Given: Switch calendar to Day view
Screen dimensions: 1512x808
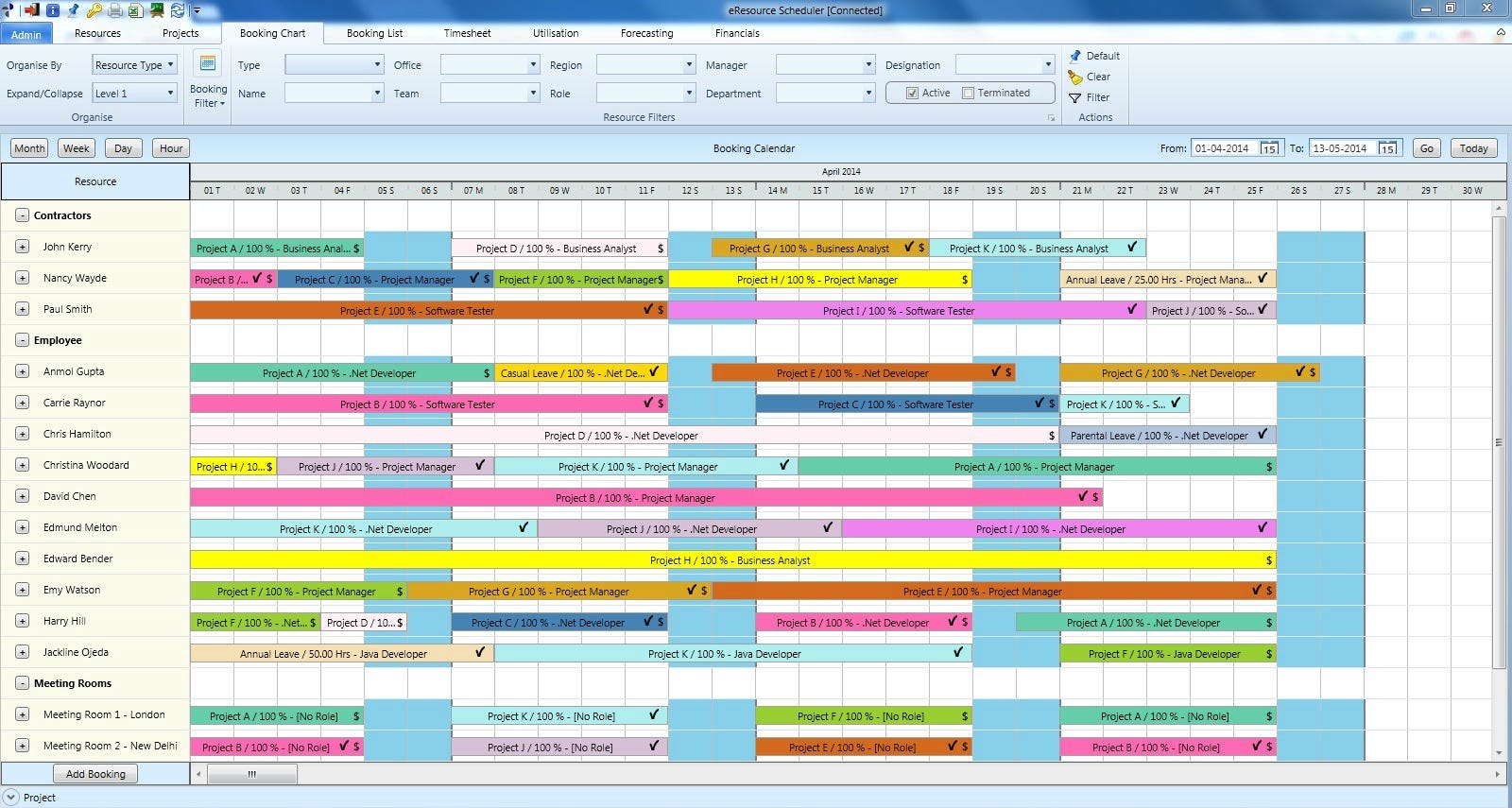Looking at the screenshot, I should point(124,148).
